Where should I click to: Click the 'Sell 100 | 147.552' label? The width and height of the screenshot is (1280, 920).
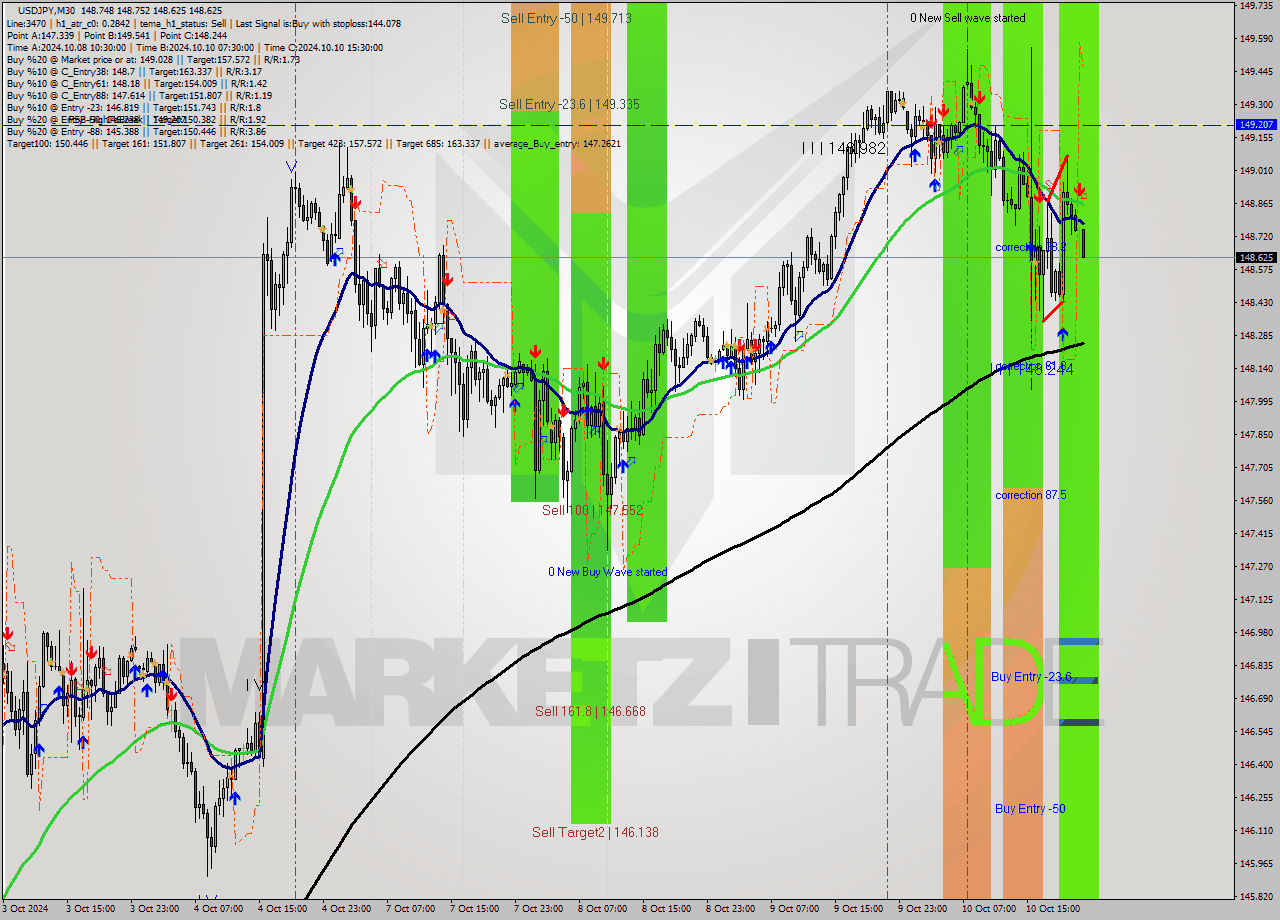coord(593,510)
